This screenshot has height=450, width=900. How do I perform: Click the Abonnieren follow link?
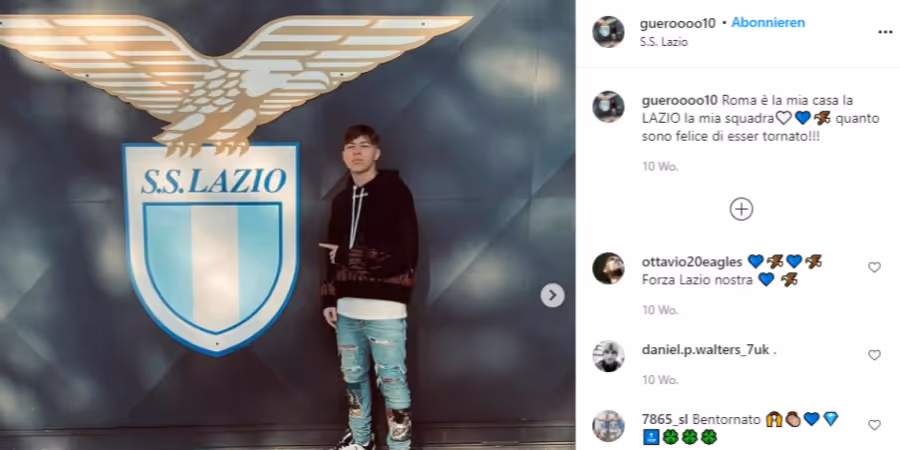coord(768,23)
